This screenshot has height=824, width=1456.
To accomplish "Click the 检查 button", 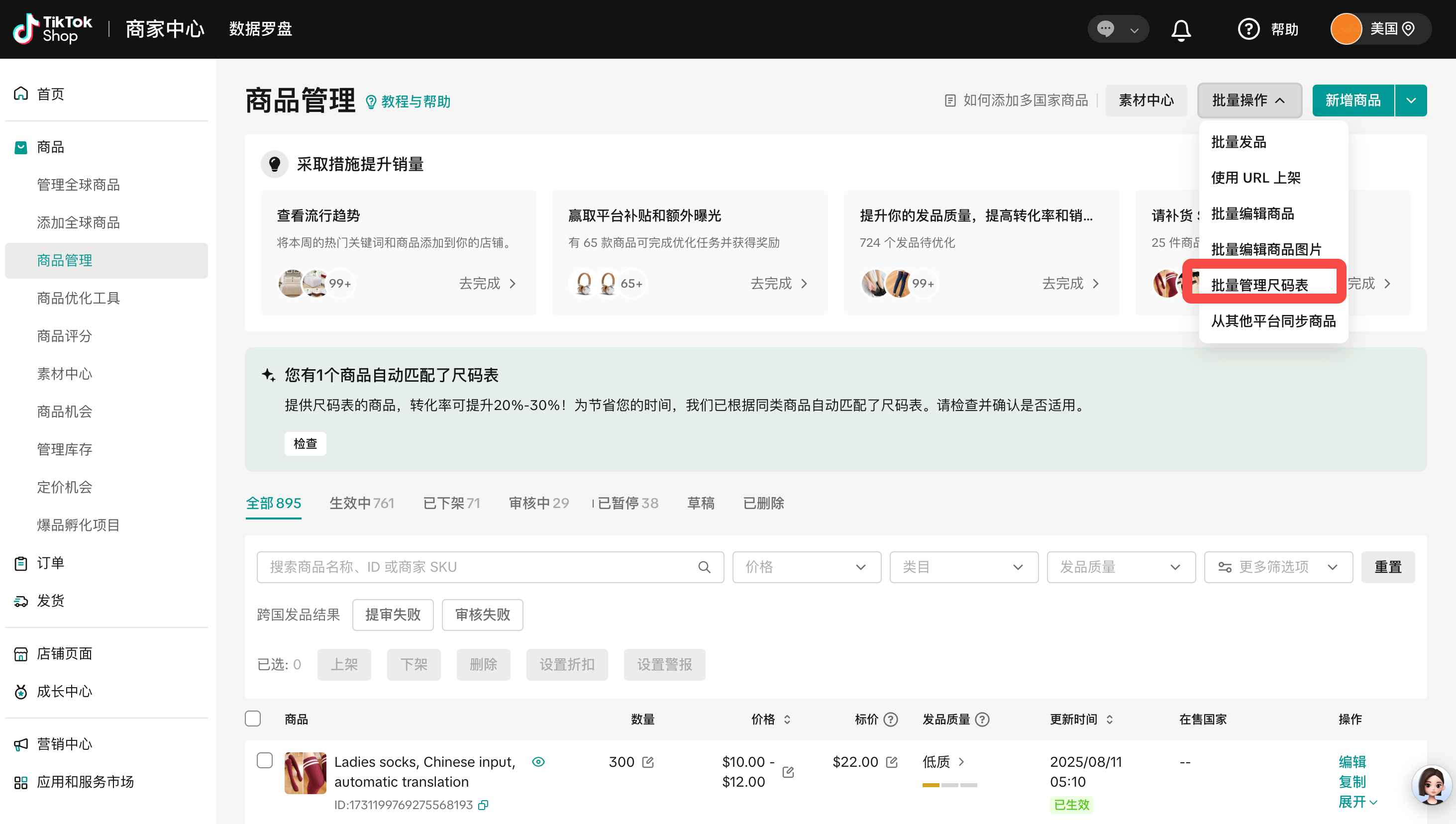I will click(x=305, y=444).
